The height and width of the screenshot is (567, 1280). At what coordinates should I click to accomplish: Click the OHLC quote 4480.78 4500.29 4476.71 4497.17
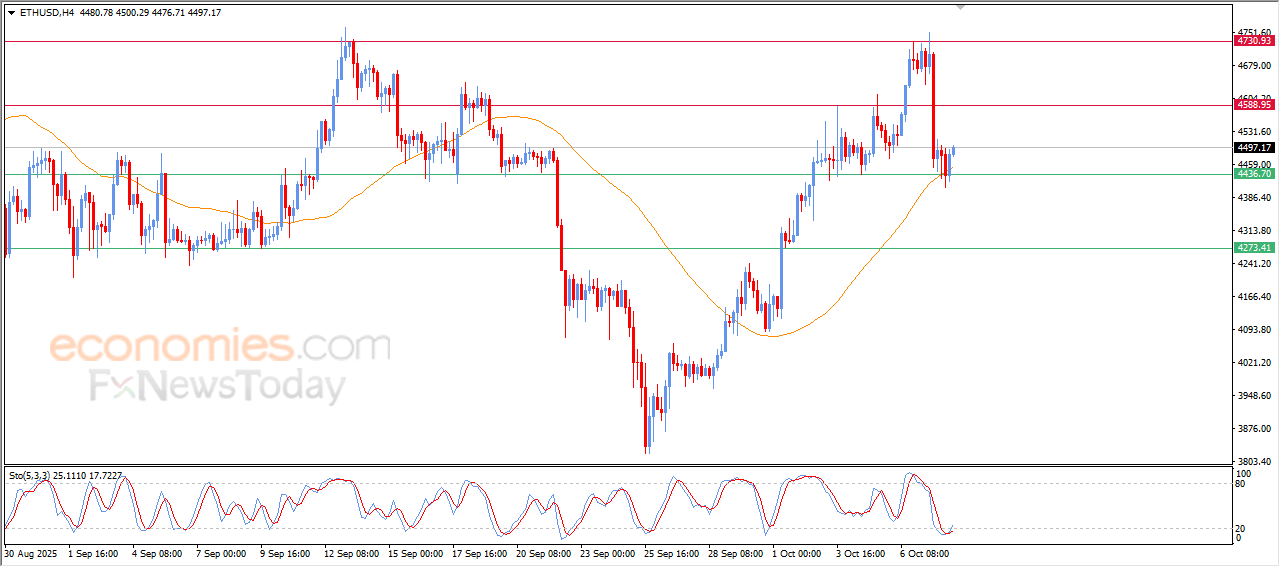click(150, 12)
